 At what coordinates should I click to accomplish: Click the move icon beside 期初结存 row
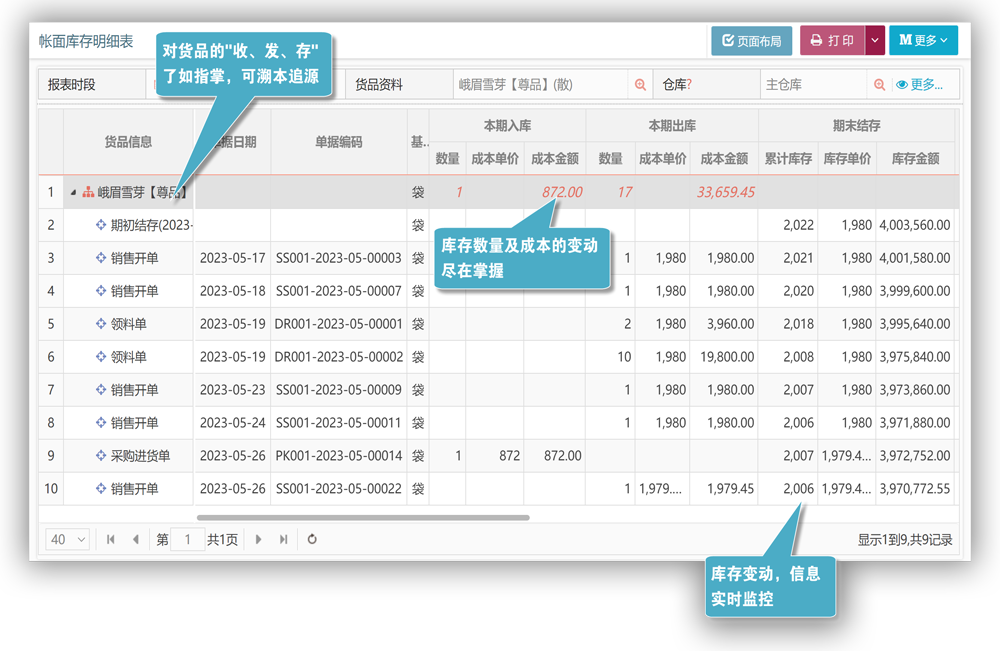click(101, 225)
